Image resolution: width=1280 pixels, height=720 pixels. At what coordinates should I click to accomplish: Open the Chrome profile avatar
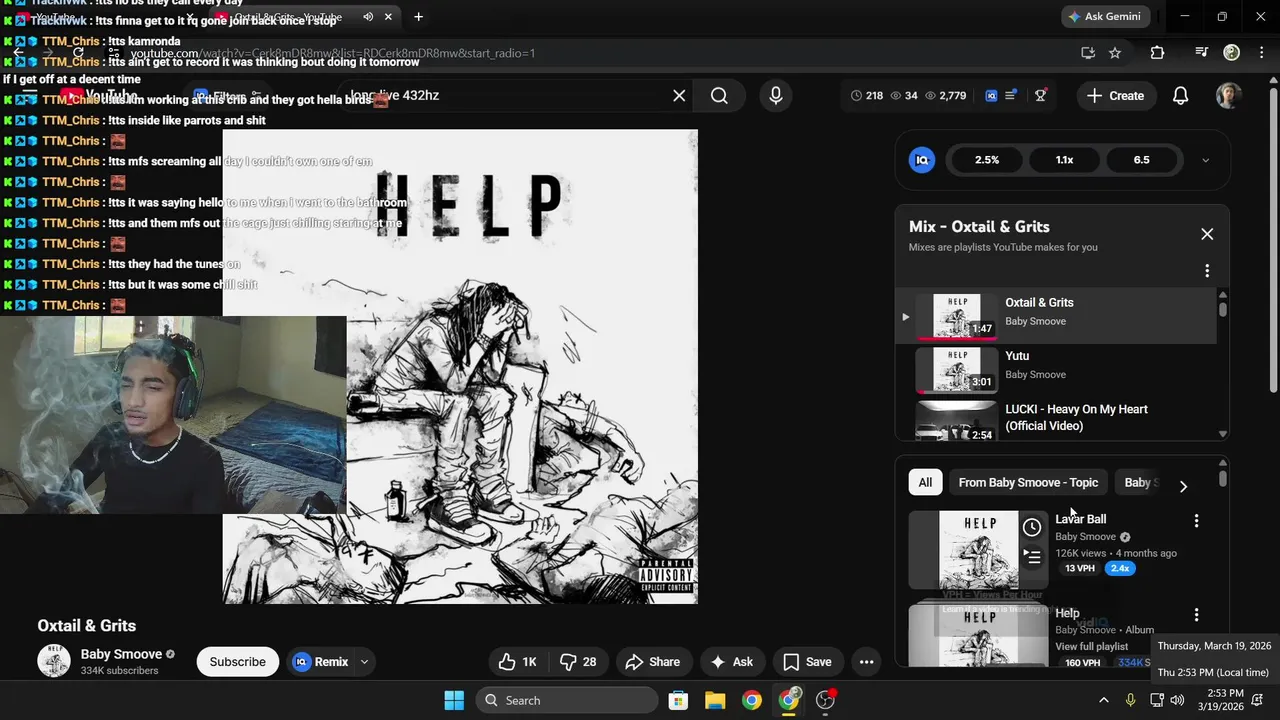pos(1232,53)
